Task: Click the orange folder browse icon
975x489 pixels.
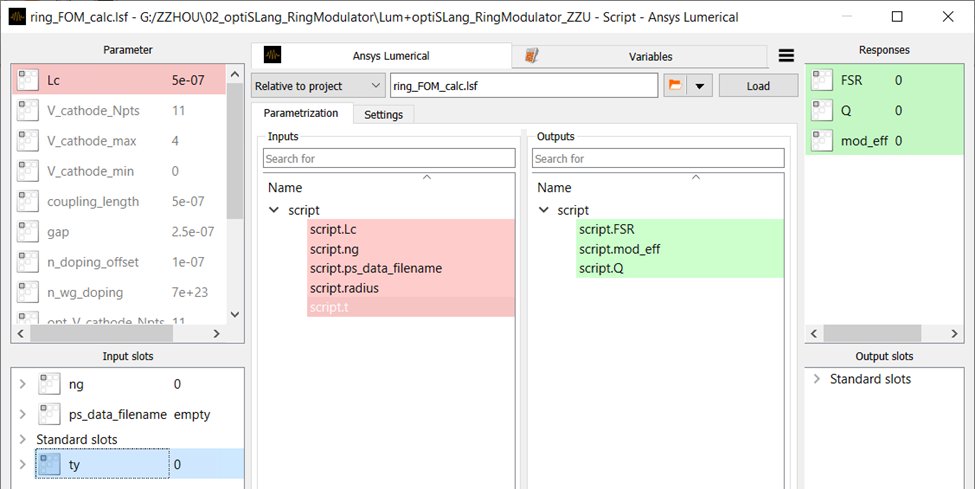Action: (675, 85)
